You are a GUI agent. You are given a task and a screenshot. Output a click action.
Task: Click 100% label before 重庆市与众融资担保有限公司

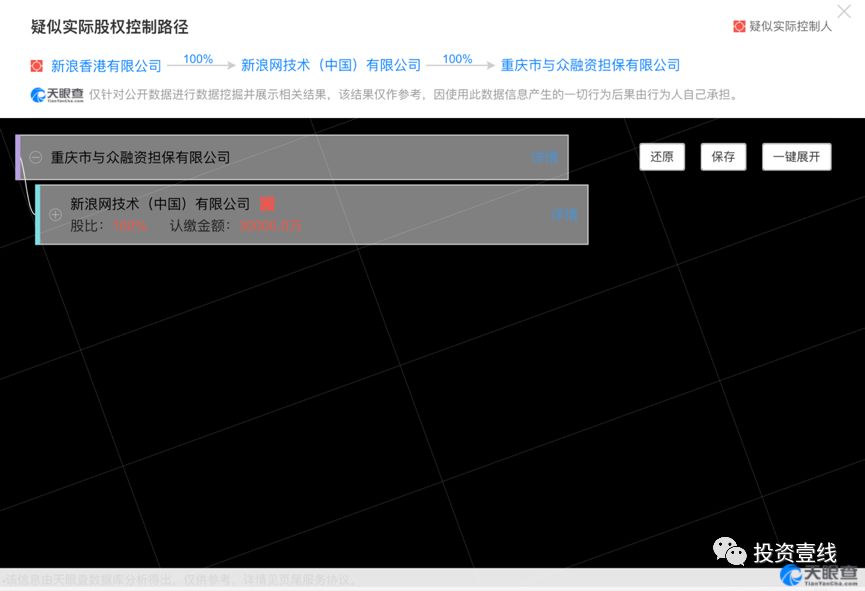point(457,58)
